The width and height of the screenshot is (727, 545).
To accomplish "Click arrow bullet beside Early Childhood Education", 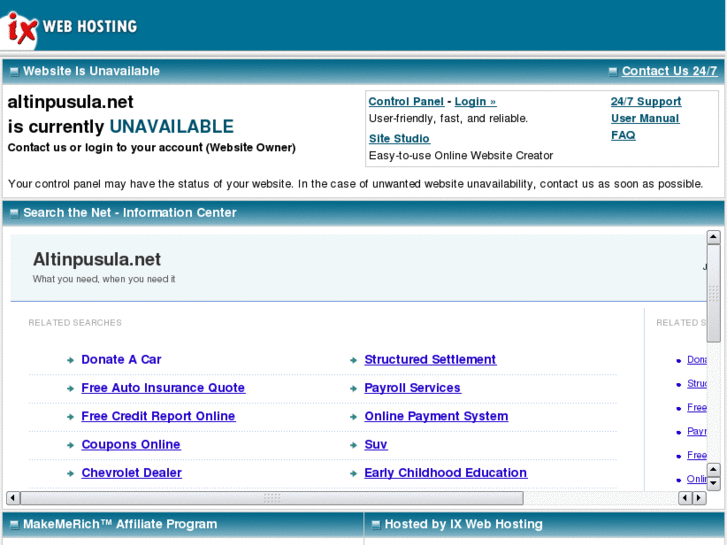I will [x=353, y=474].
